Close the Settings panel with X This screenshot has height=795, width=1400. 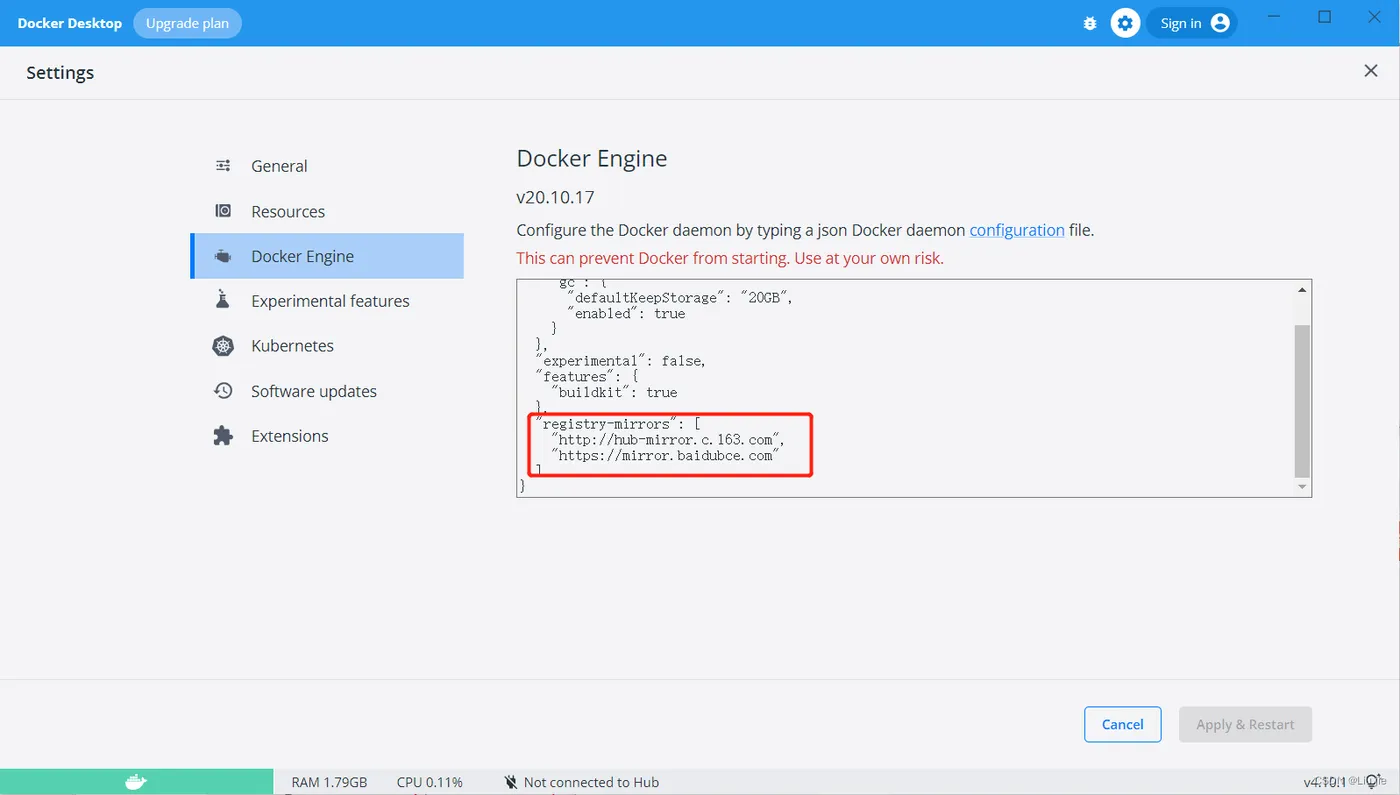pyautogui.click(x=1371, y=70)
